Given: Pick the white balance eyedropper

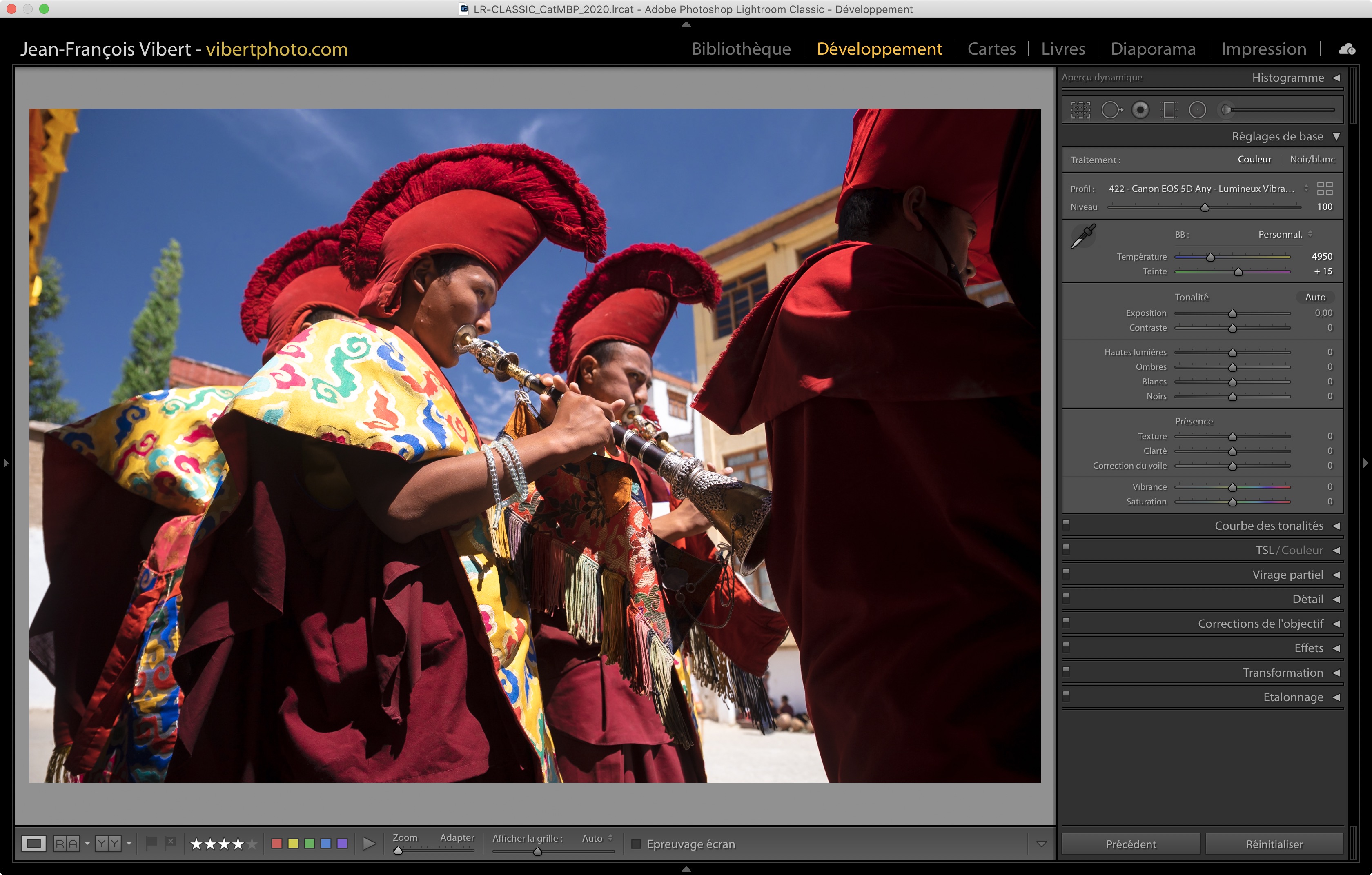Looking at the screenshot, I should [1083, 235].
